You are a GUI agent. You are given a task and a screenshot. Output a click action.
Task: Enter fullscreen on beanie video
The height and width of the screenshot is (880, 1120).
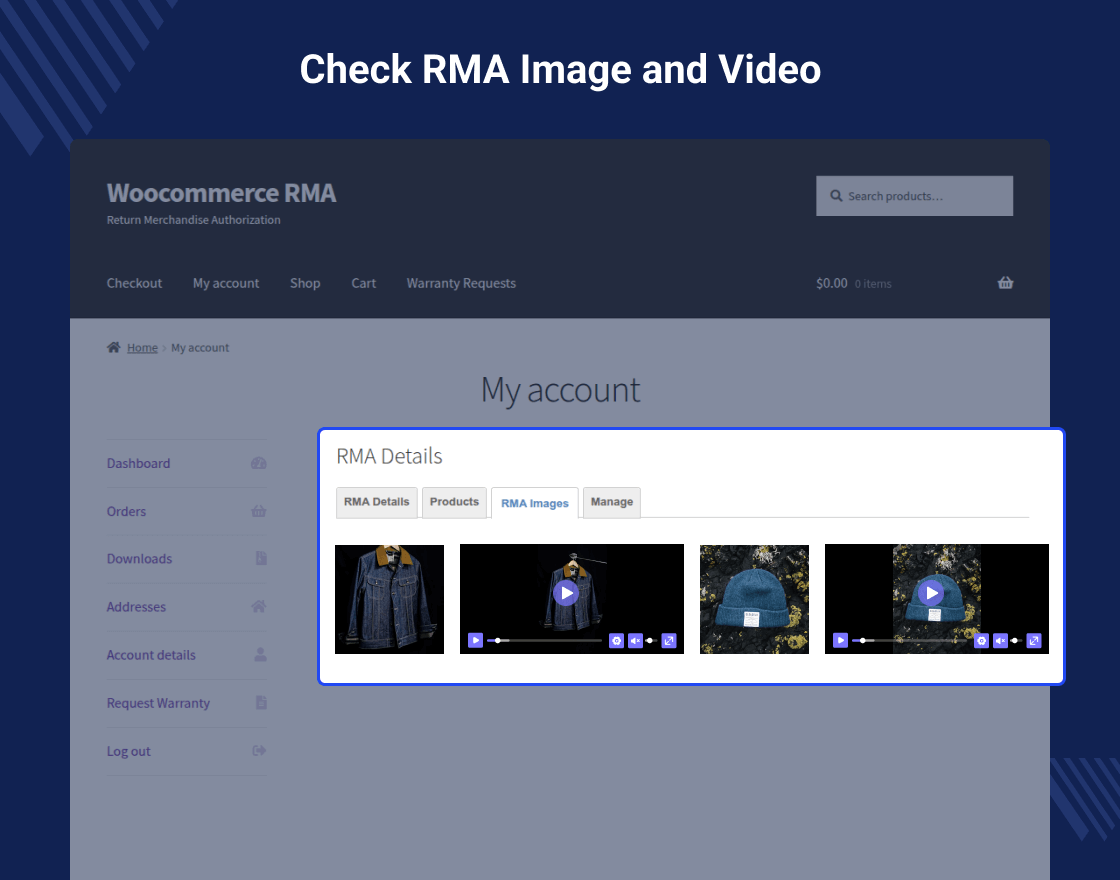pos(1034,641)
